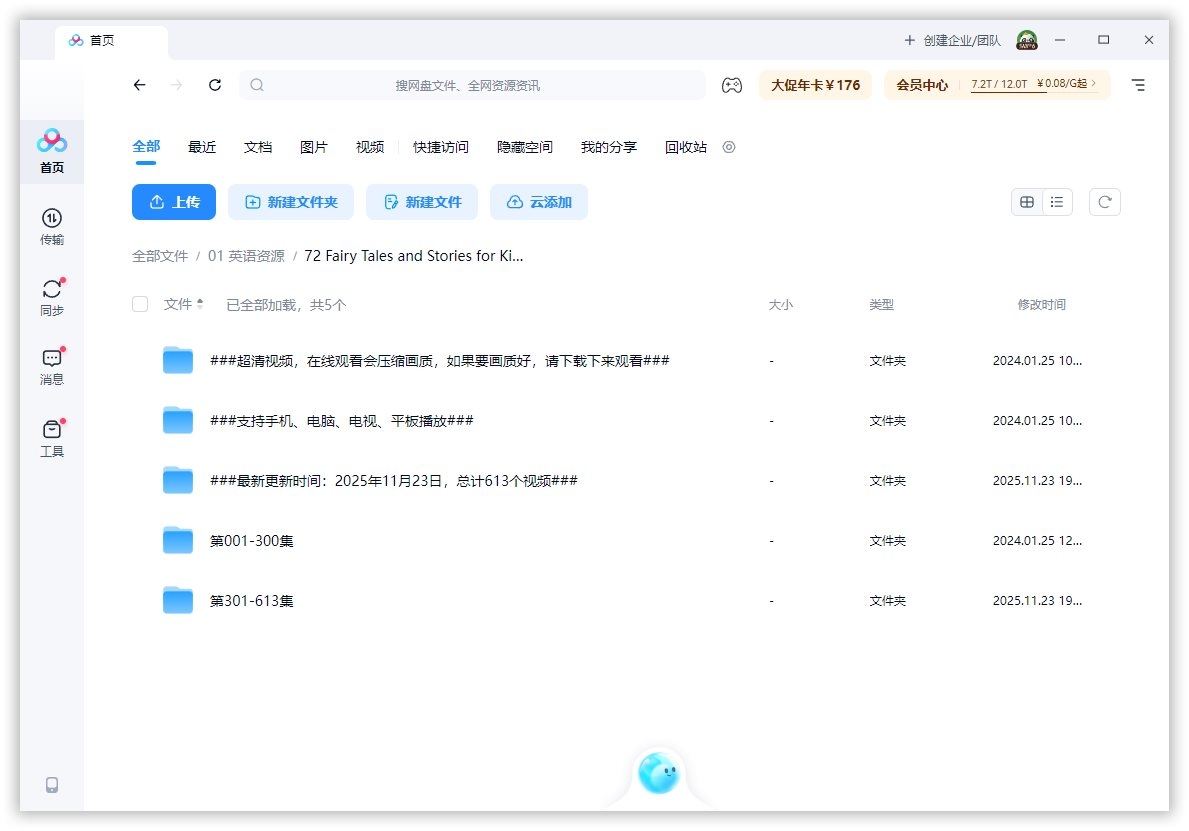Click the refresh icon beside view toggles
This screenshot has height=831, width=1189.
tap(1104, 202)
